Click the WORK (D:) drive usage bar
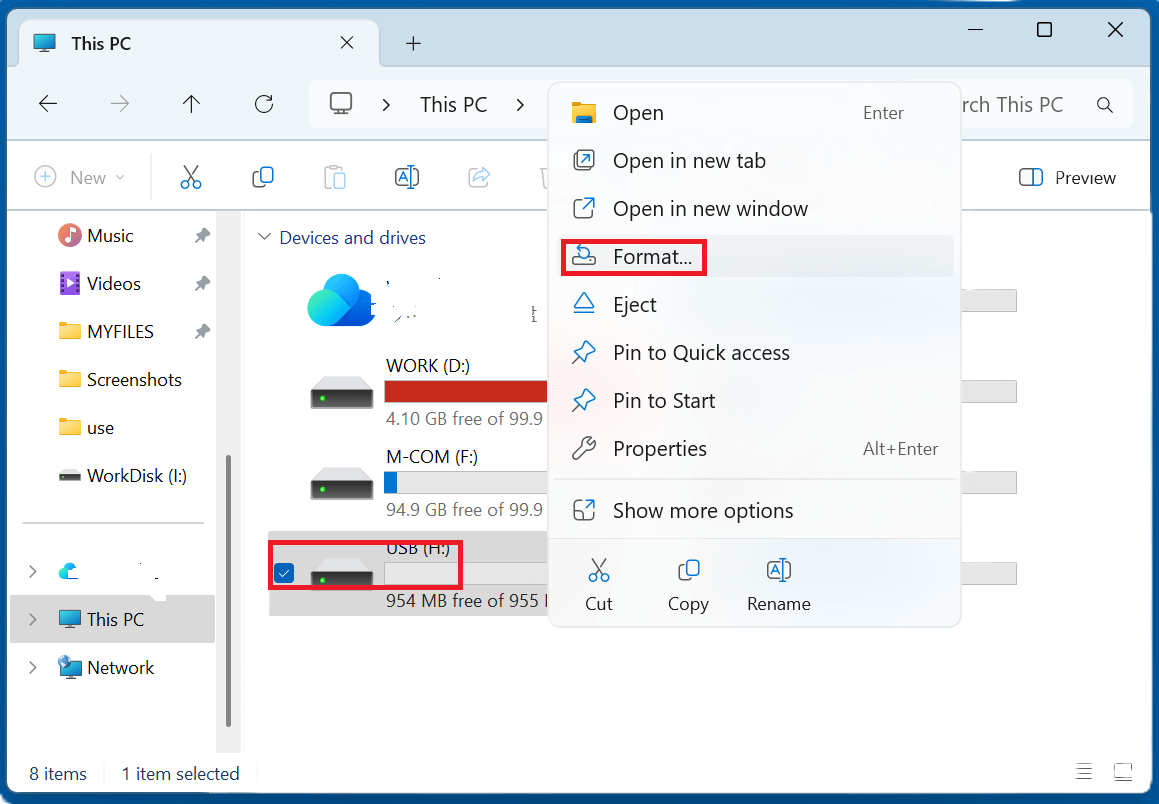 pos(466,391)
